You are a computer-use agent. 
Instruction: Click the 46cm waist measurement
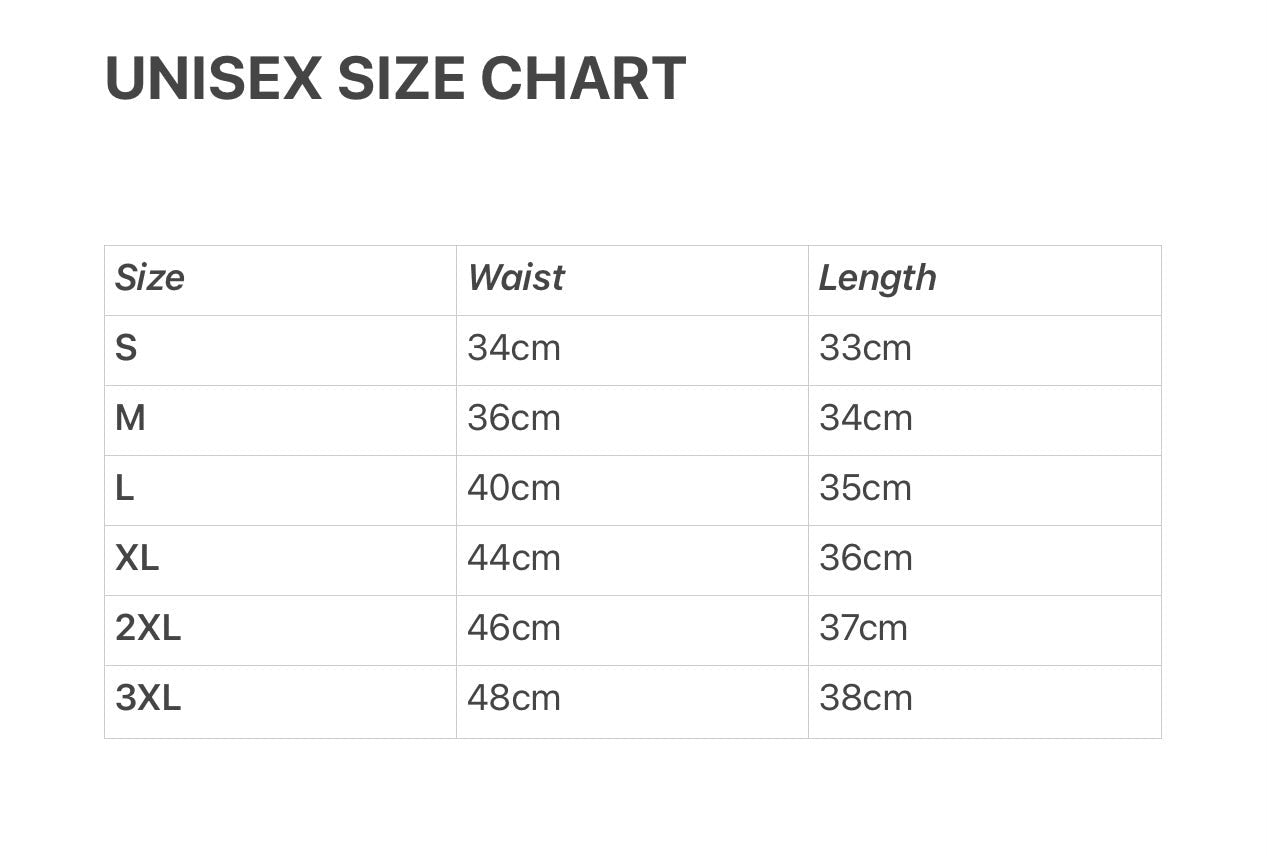pyautogui.click(x=513, y=628)
